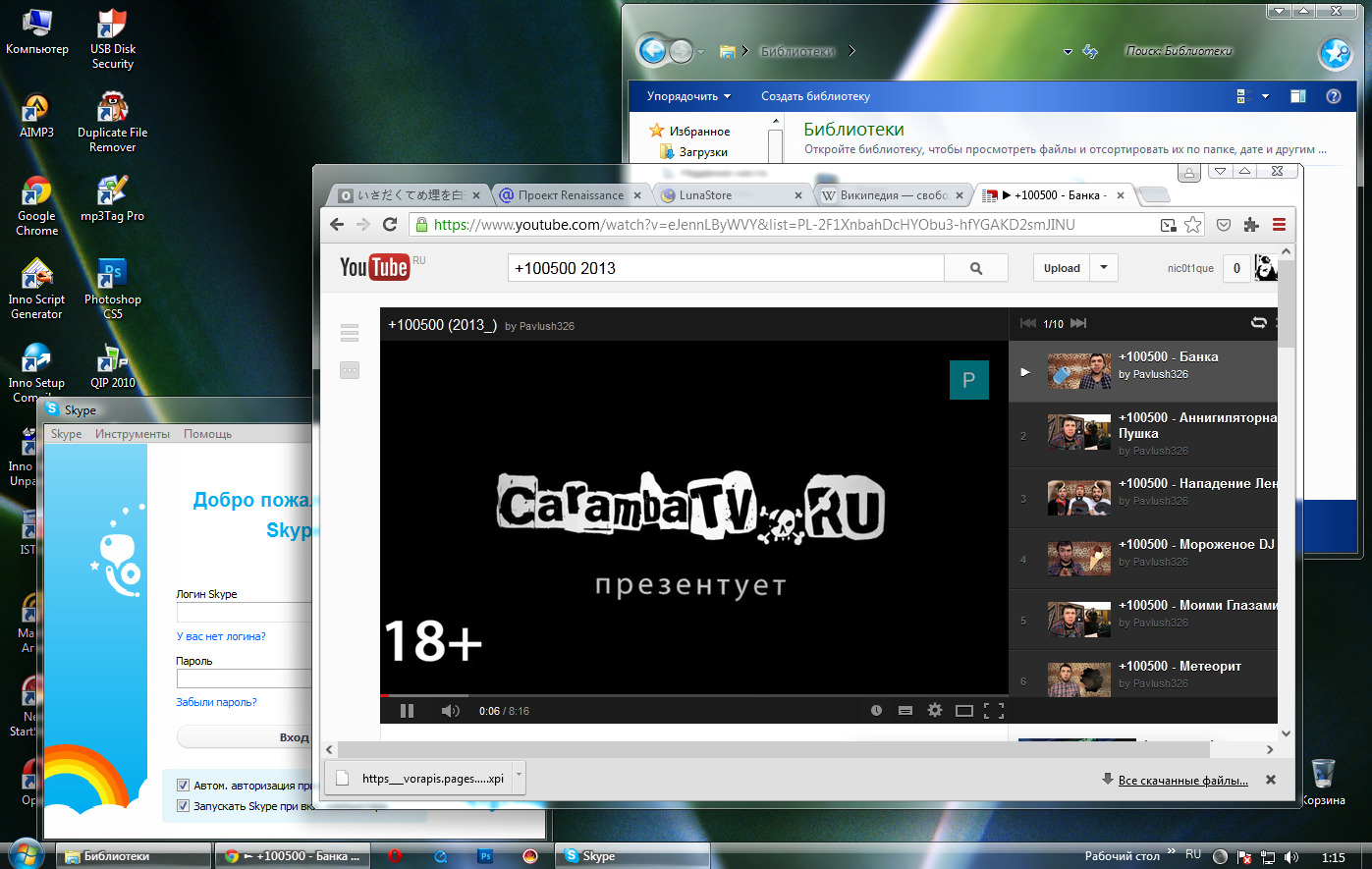Screen dimensions: 1372x869
Task: Open a new Chrome tab
Action: tap(1155, 195)
